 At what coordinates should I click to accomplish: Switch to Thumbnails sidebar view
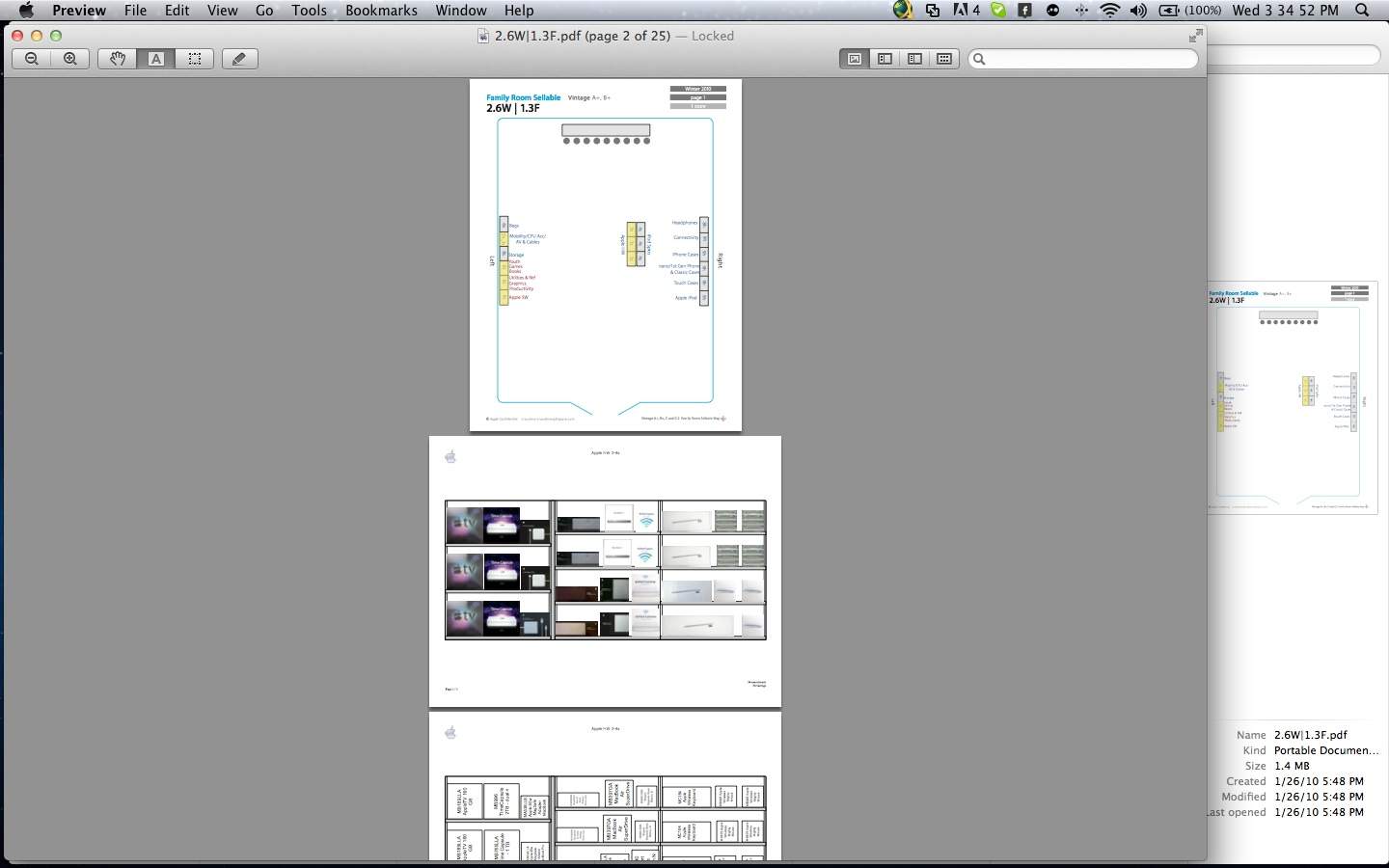885,59
